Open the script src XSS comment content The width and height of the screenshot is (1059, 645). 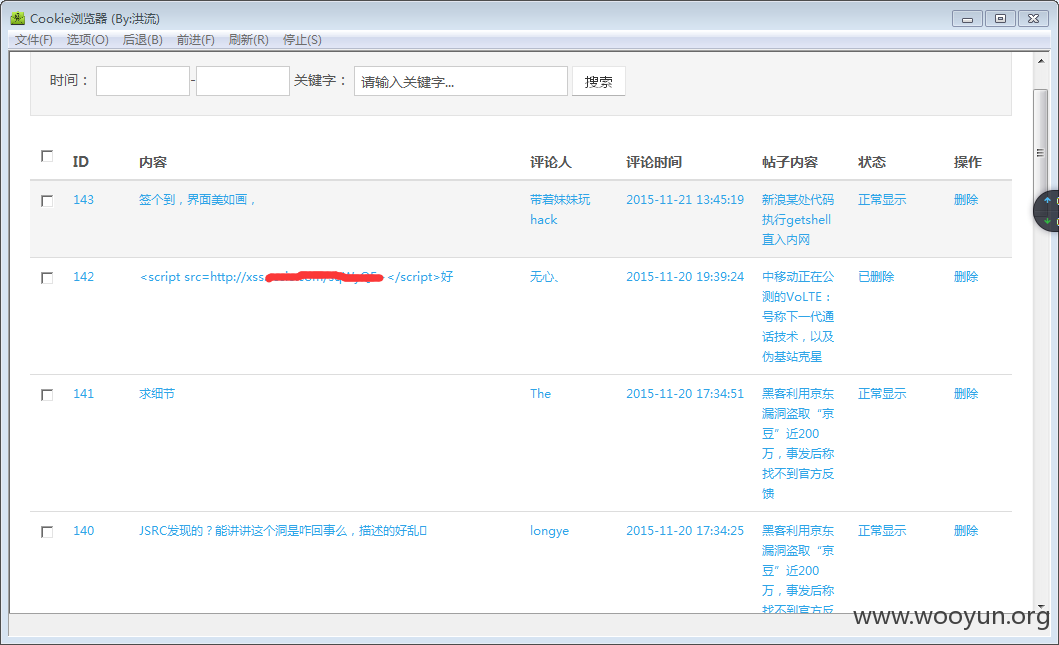296,276
